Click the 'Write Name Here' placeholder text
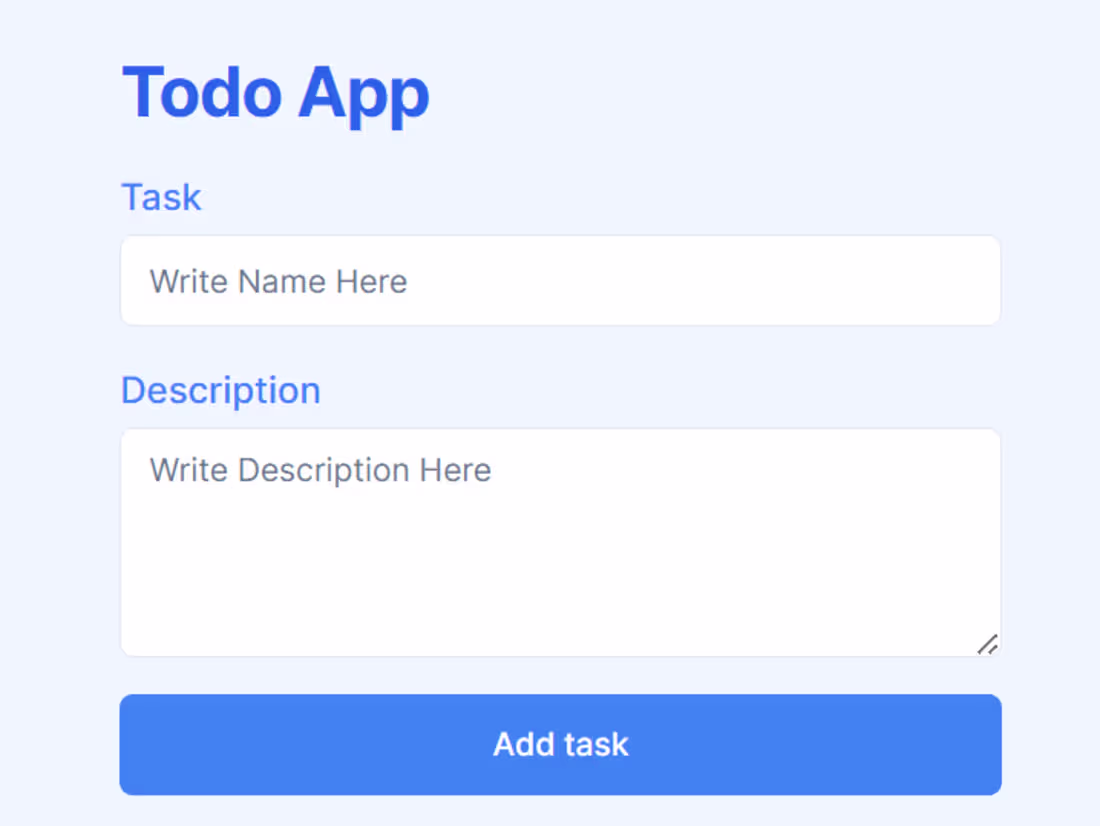Screen dimensions: 1100x826 (278, 281)
